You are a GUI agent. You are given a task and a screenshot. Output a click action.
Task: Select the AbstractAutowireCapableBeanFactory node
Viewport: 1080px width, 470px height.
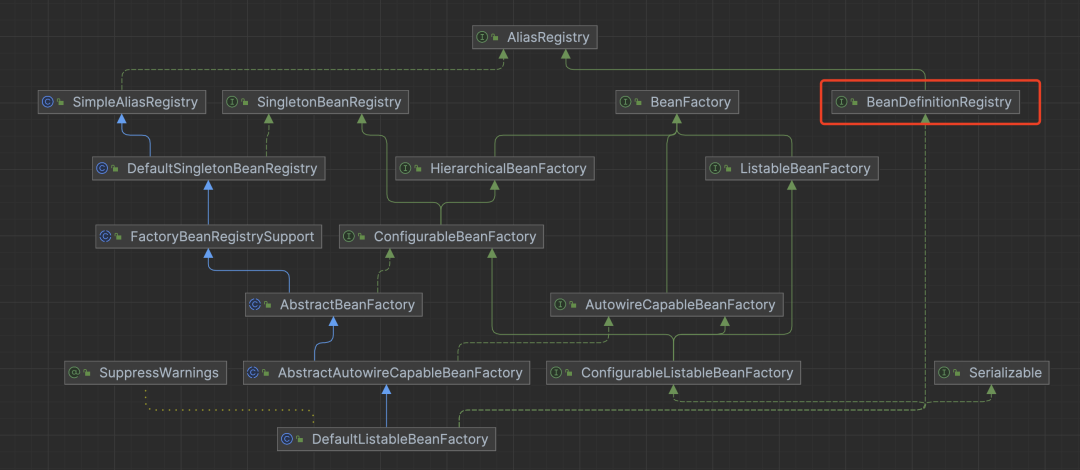pos(386,373)
